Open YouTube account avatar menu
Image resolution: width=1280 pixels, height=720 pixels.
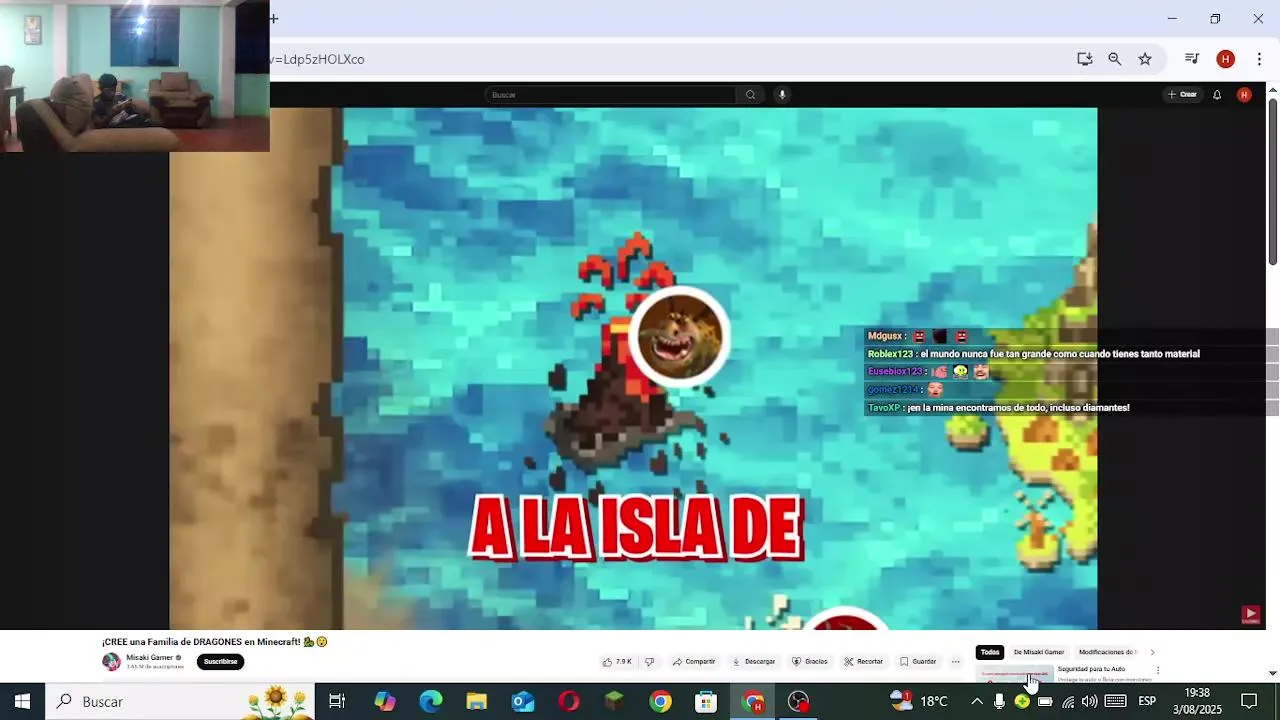coord(1244,95)
